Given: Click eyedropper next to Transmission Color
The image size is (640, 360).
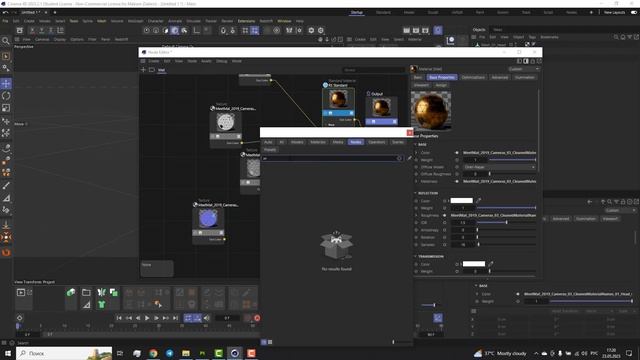Looking at the screenshot, I should [491, 264].
